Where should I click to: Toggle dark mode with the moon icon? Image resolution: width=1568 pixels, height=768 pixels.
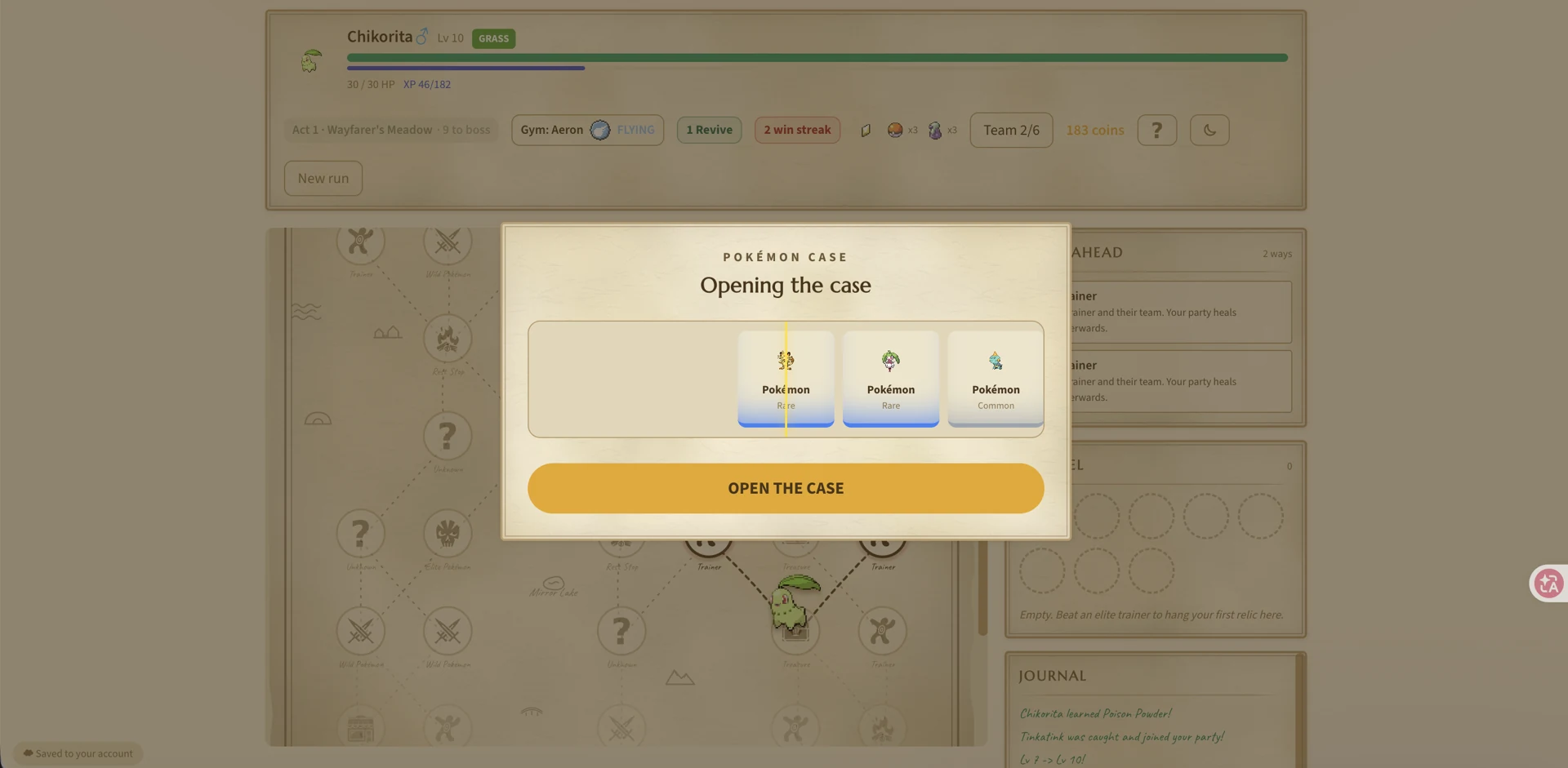[x=1209, y=130]
